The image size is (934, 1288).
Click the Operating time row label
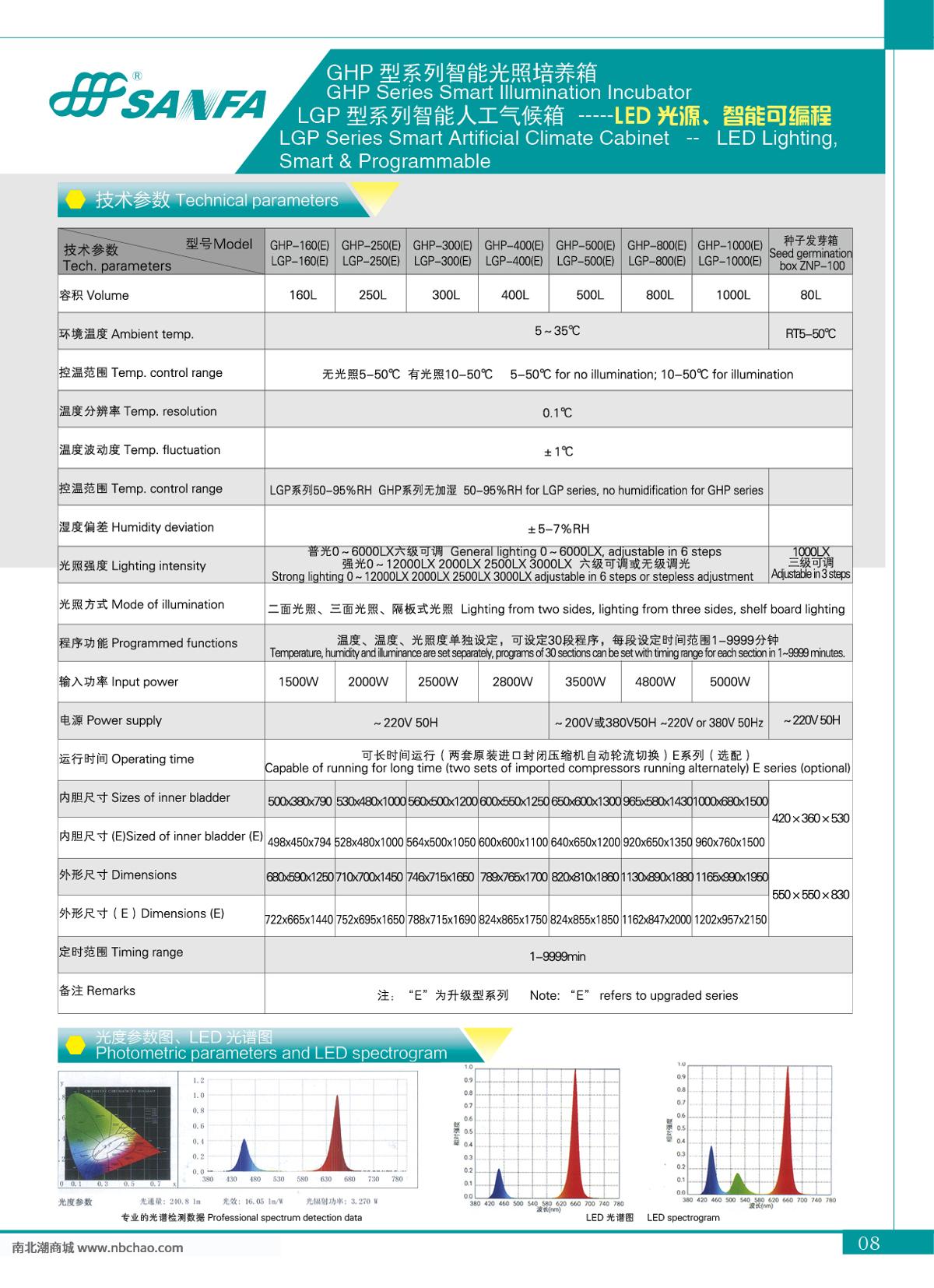(x=127, y=759)
